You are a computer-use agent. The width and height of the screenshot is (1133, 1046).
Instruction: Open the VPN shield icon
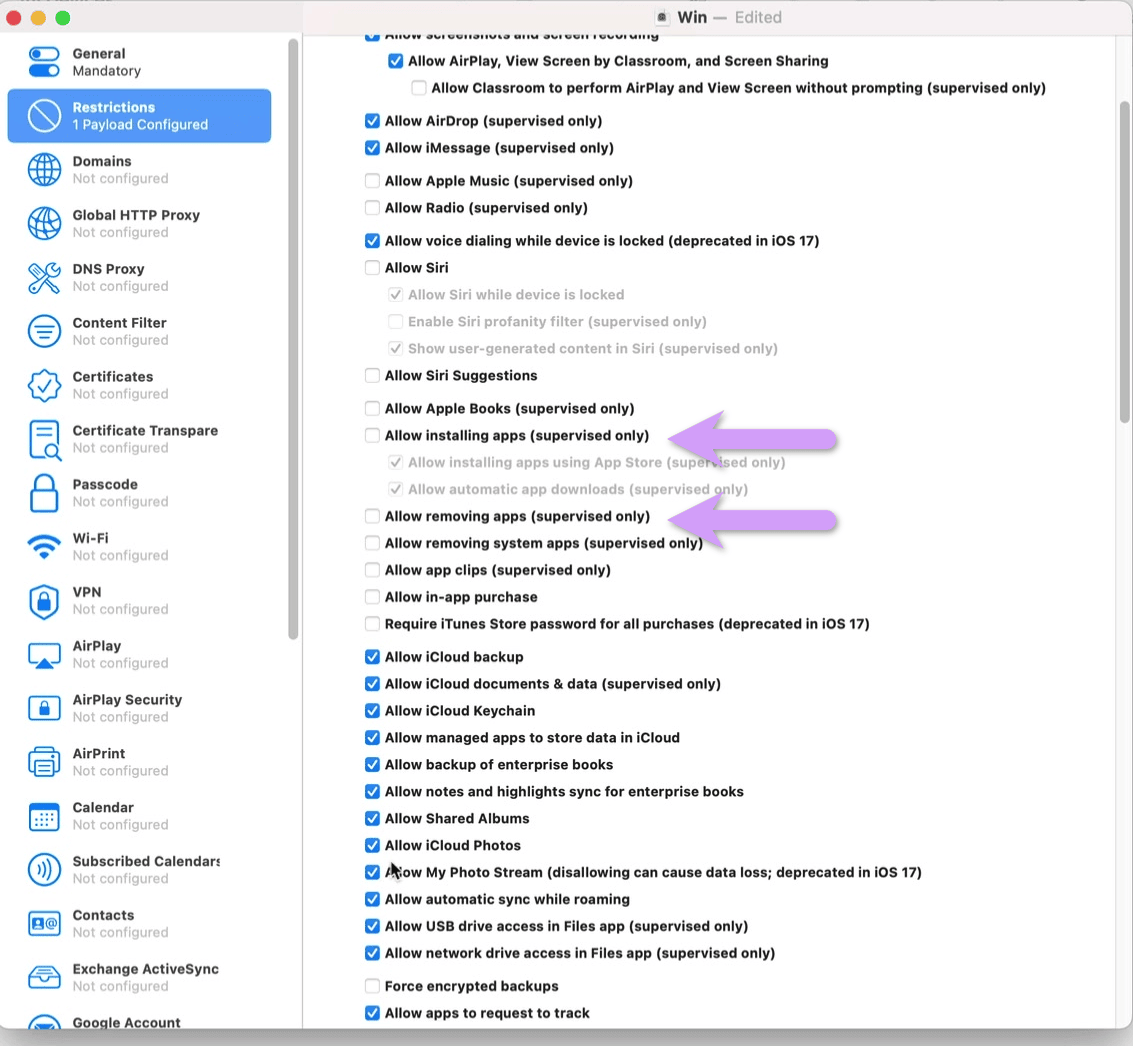point(44,600)
